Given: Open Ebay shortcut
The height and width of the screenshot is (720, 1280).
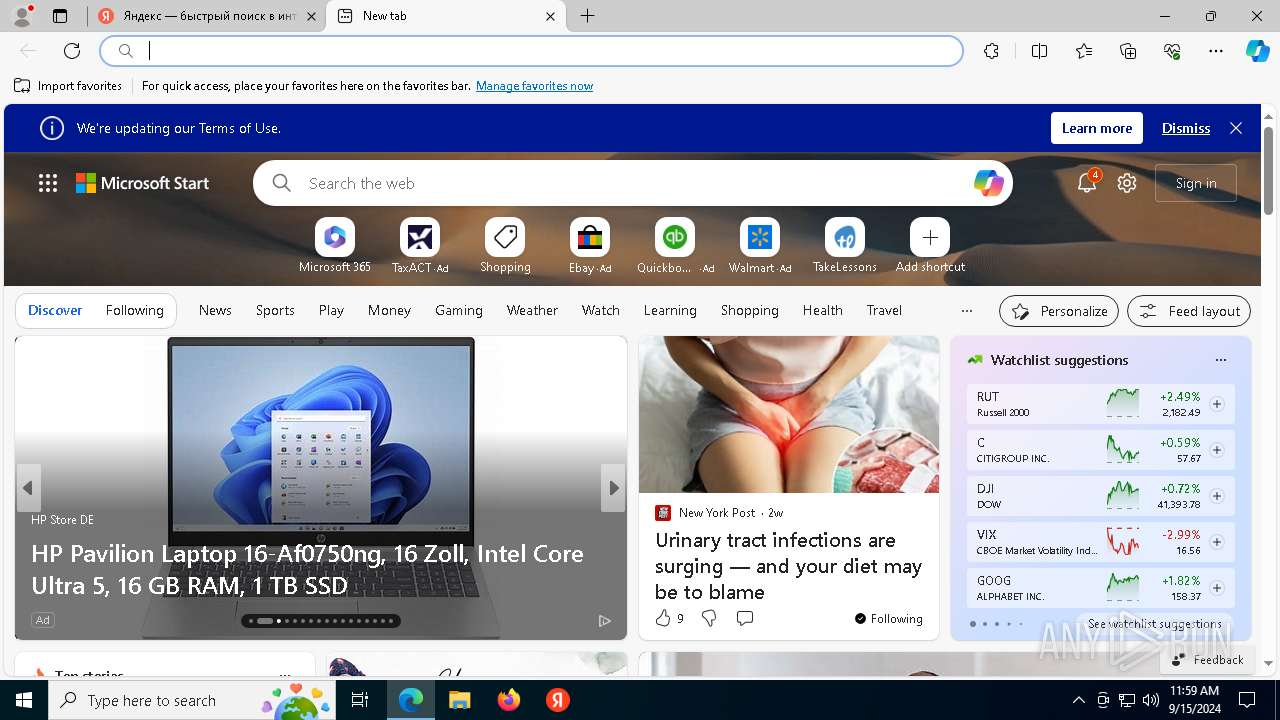Looking at the screenshot, I should pos(590,245).
